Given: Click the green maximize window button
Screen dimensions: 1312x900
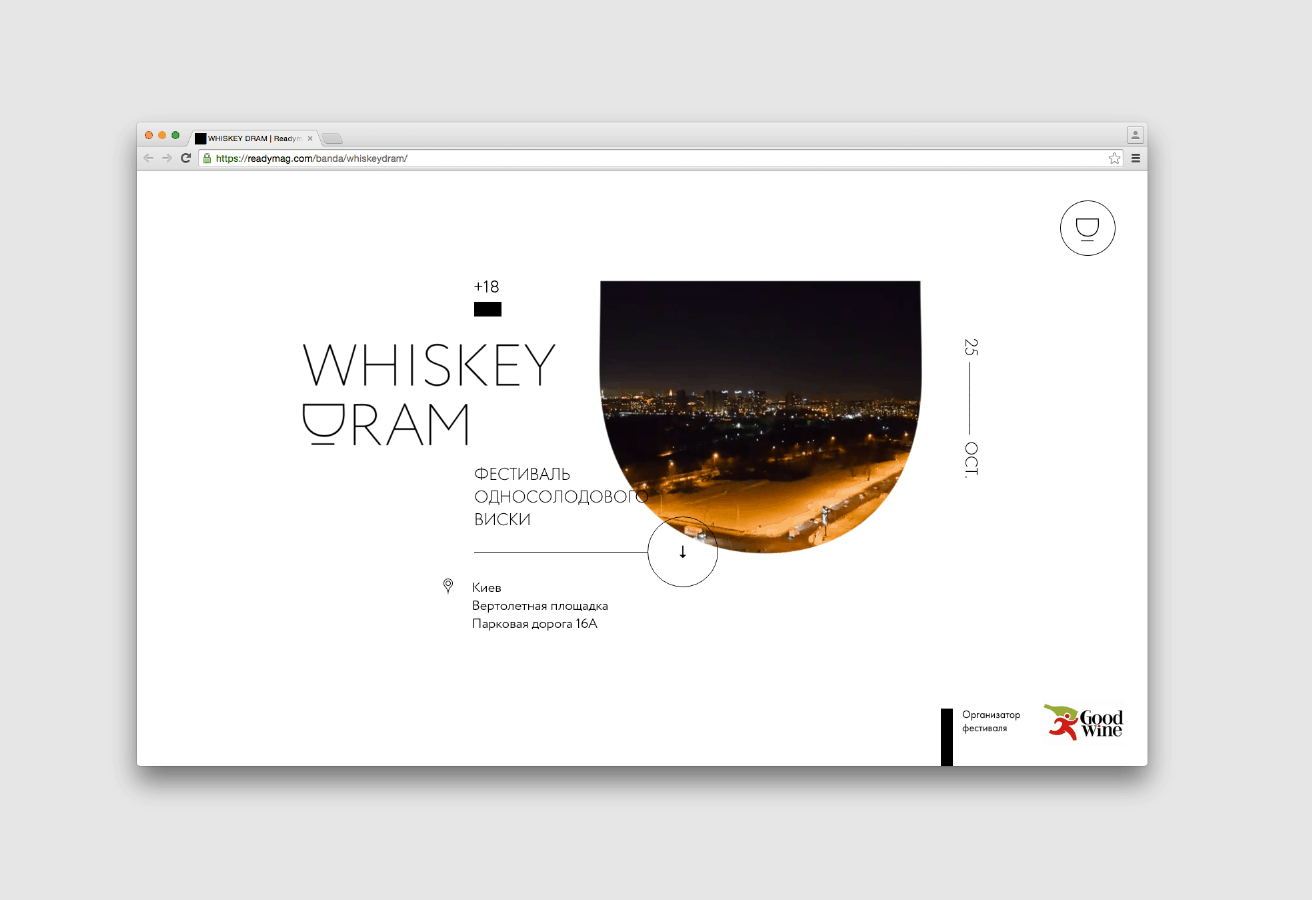Looking at the screenshot, I should pos(175,135).
